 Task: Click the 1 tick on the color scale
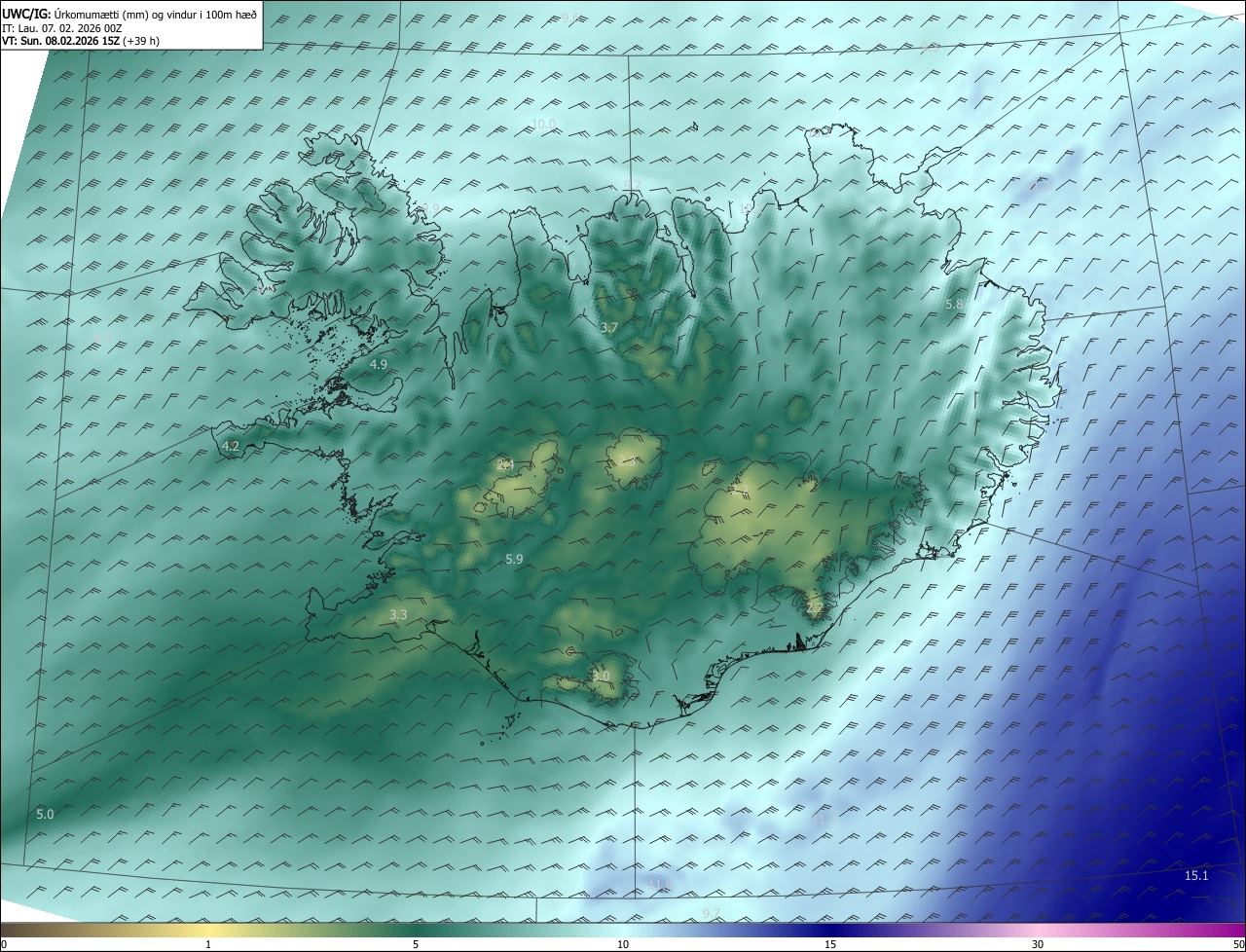[208, 944]
